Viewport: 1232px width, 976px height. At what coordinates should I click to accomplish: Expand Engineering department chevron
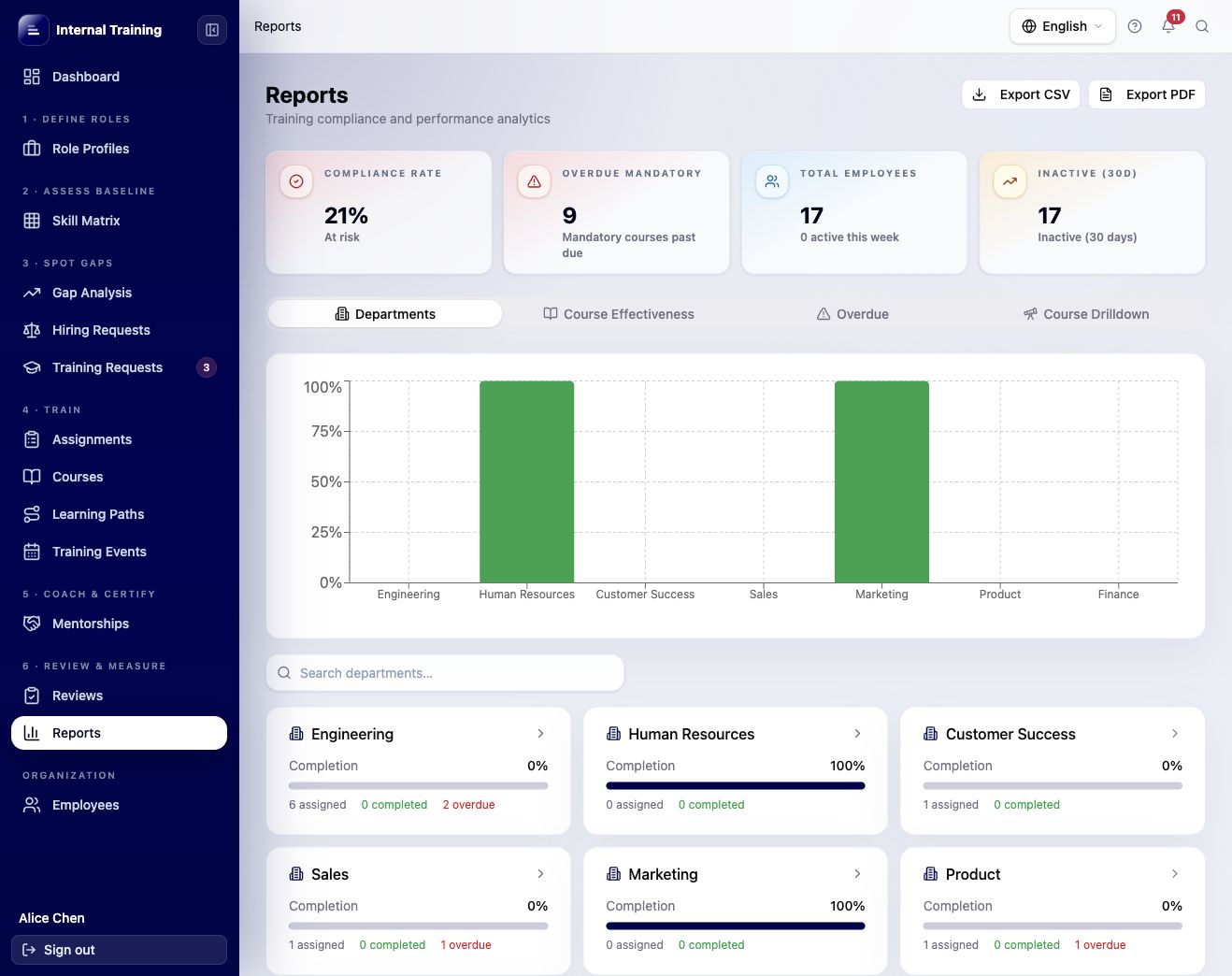pyautogui.click(x=540, y=734)
